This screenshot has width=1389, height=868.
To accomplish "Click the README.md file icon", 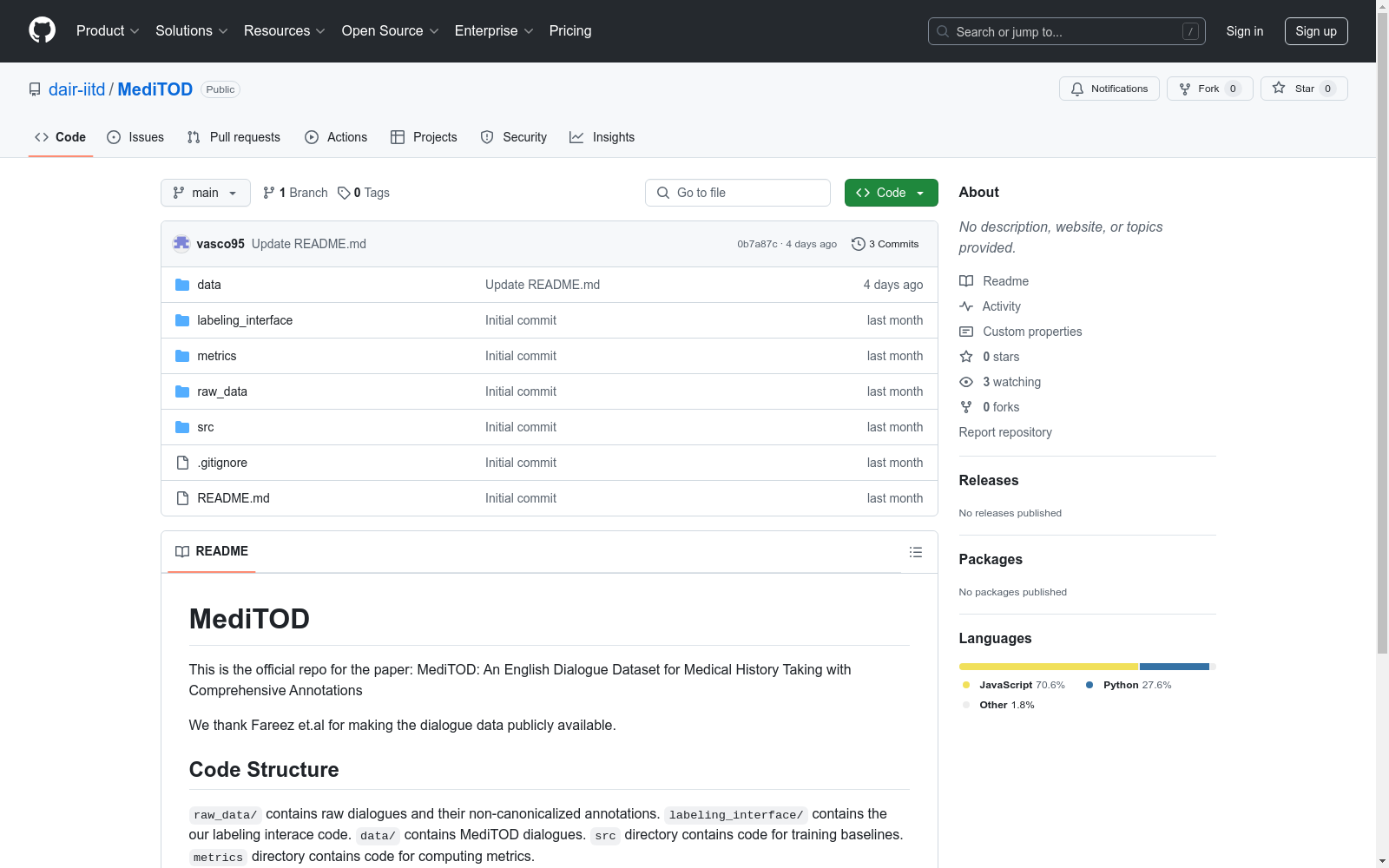I will pyautogui.click(x=182, y=498).
